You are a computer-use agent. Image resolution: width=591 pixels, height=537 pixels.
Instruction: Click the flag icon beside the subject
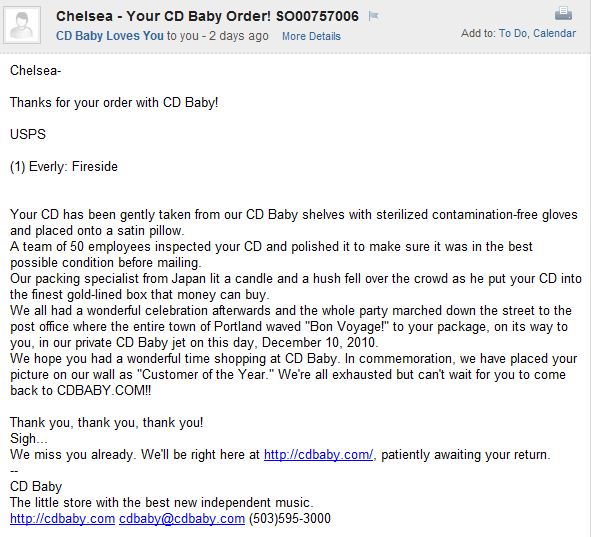pos(374,16)
